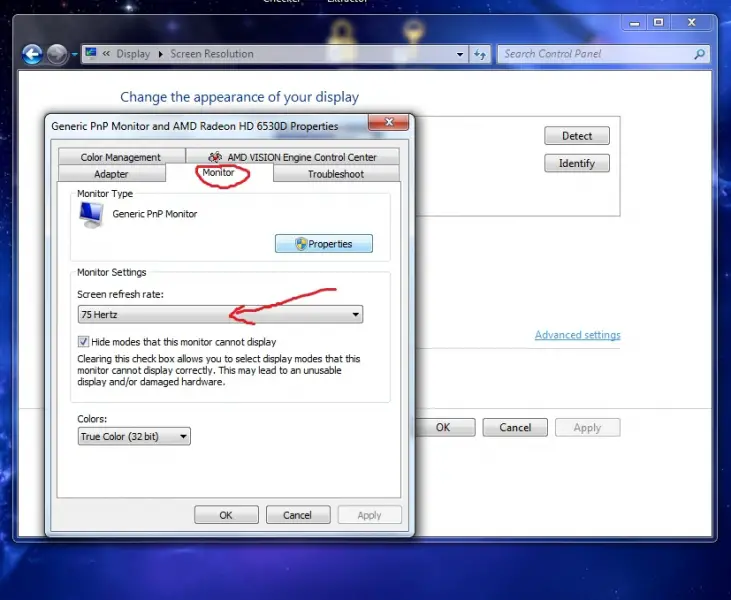The height and width of the screenshot is (600, 731).
Task: Switch to the Color Management tab
Action: [121, 157]
